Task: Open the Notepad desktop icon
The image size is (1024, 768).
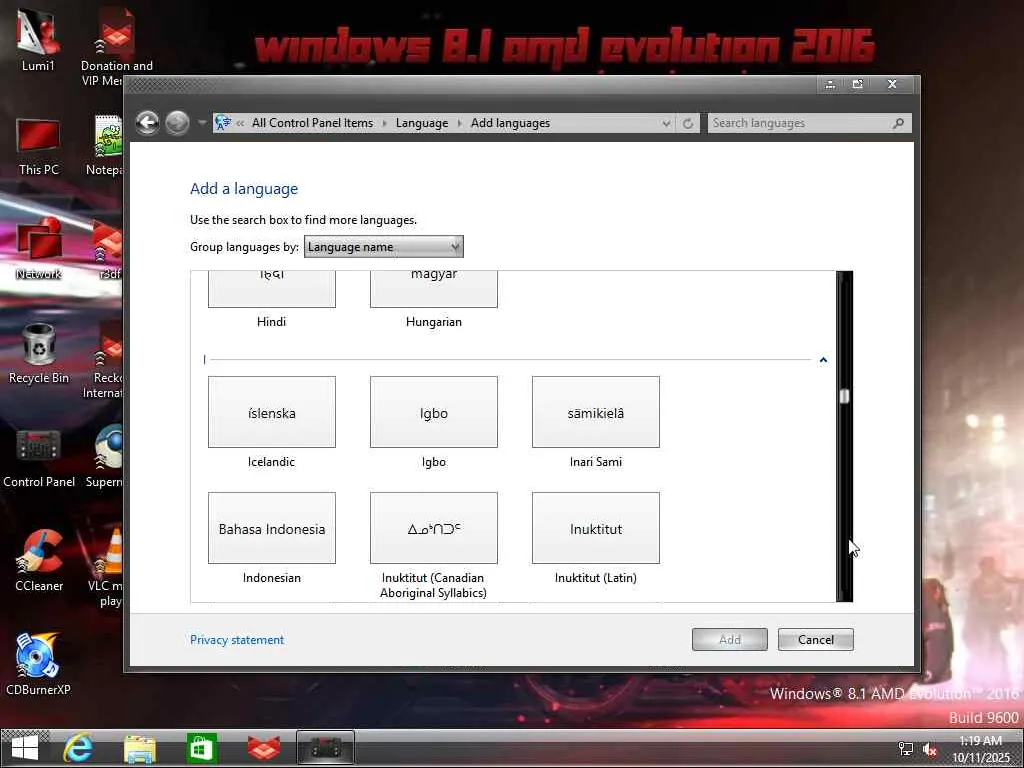Action: tap(104, 145)
